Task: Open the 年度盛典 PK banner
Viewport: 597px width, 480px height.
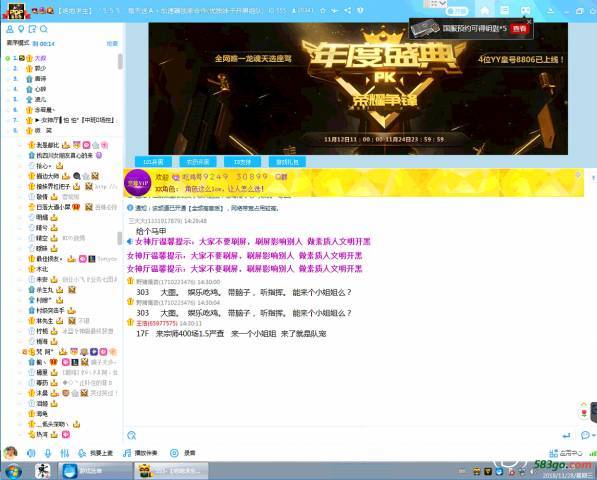Action: [x=358, y=88]
